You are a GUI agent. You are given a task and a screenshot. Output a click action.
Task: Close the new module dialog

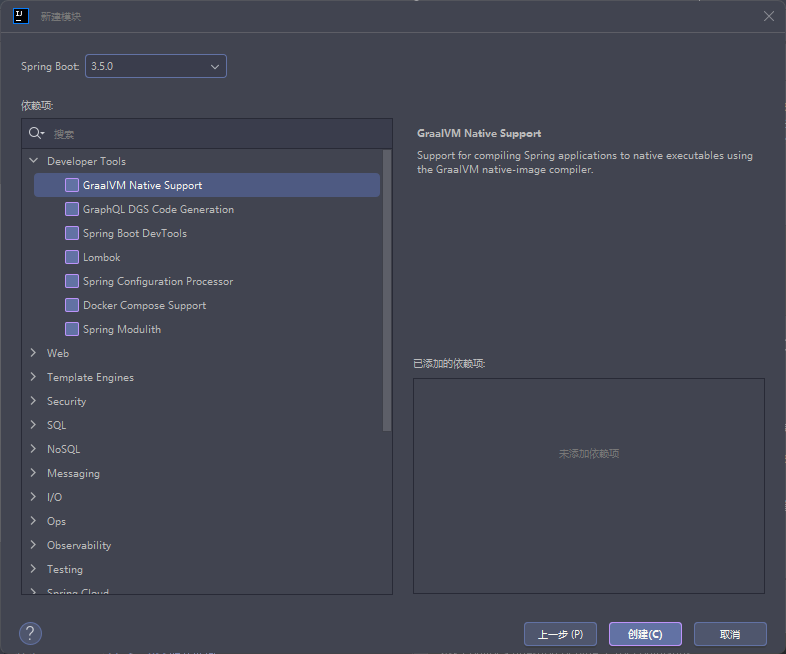pos(768,16)
